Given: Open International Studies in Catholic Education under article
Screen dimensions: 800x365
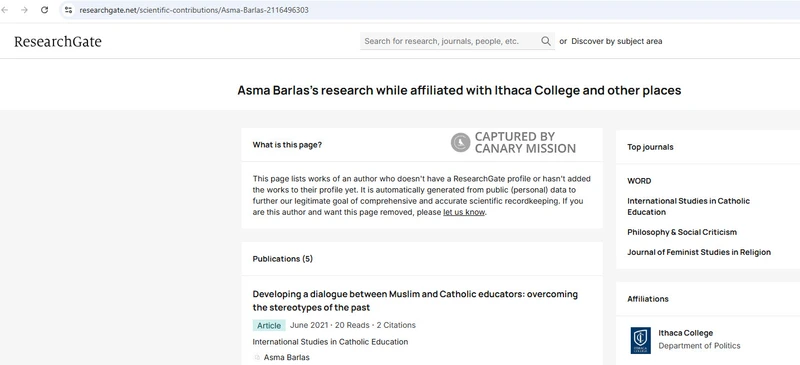Looking at the screenshot, I should tap(330, 342).
